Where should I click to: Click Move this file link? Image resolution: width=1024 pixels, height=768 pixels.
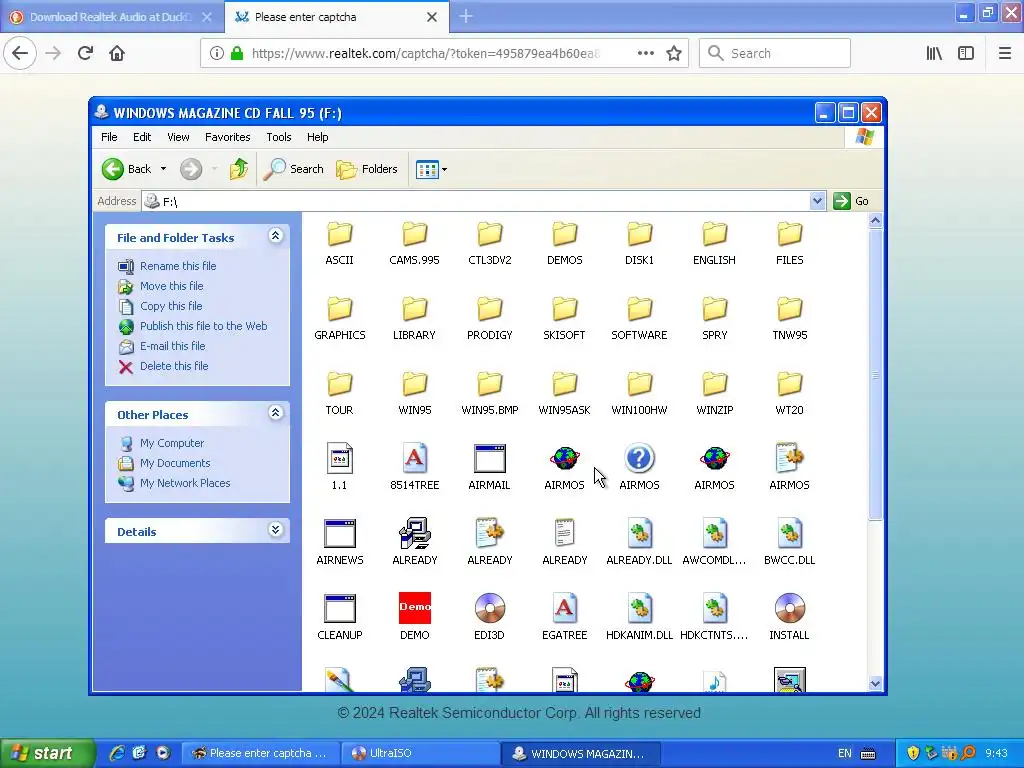(x=171, y=286)
